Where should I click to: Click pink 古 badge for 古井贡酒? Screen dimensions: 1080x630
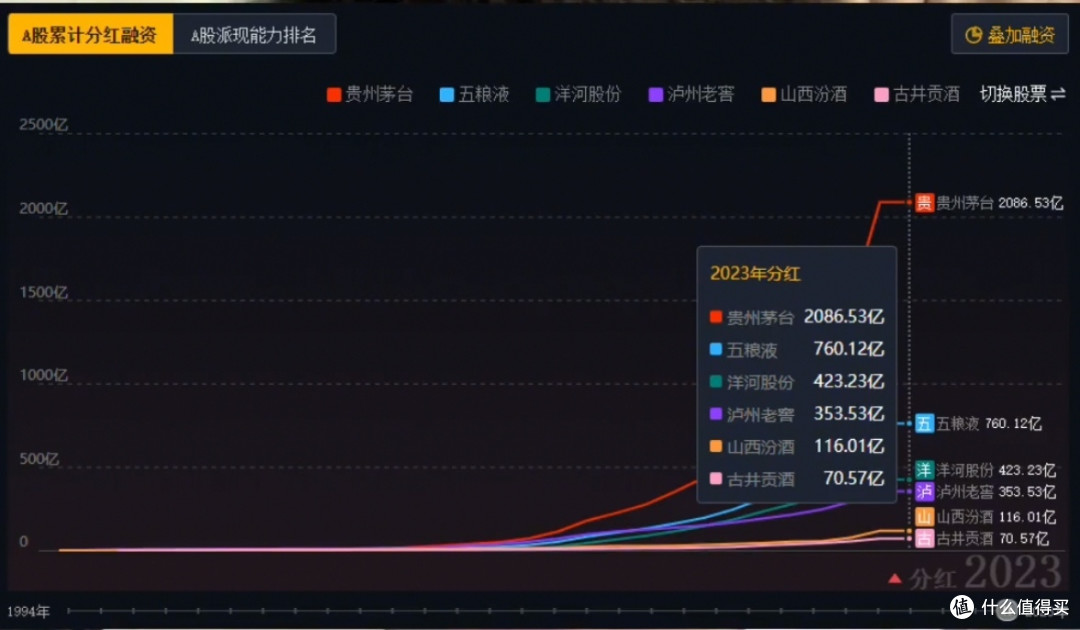tap(924, 538)
